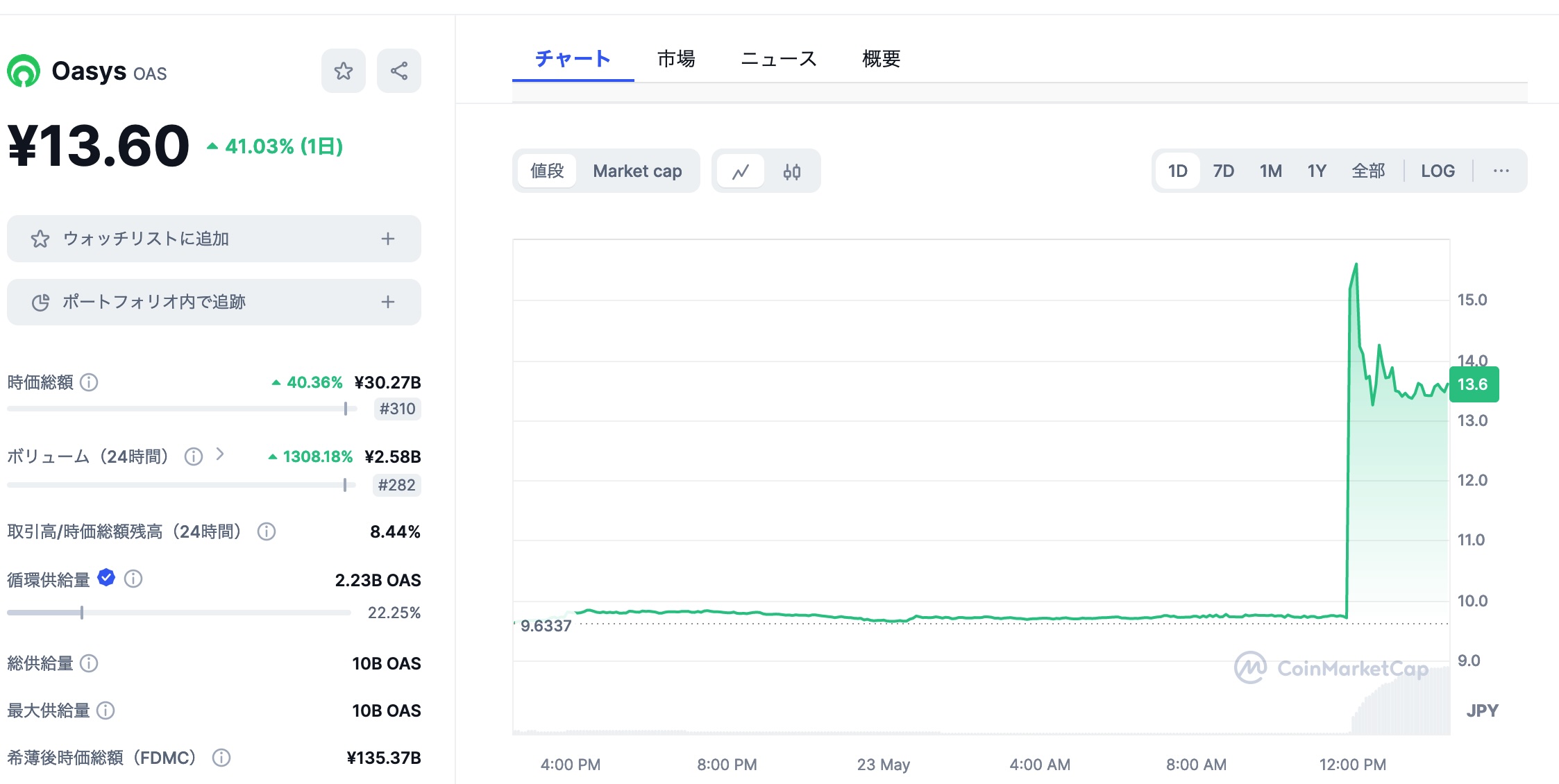Open the ニュース tab

pyautogui.click(x=779, y=58)
